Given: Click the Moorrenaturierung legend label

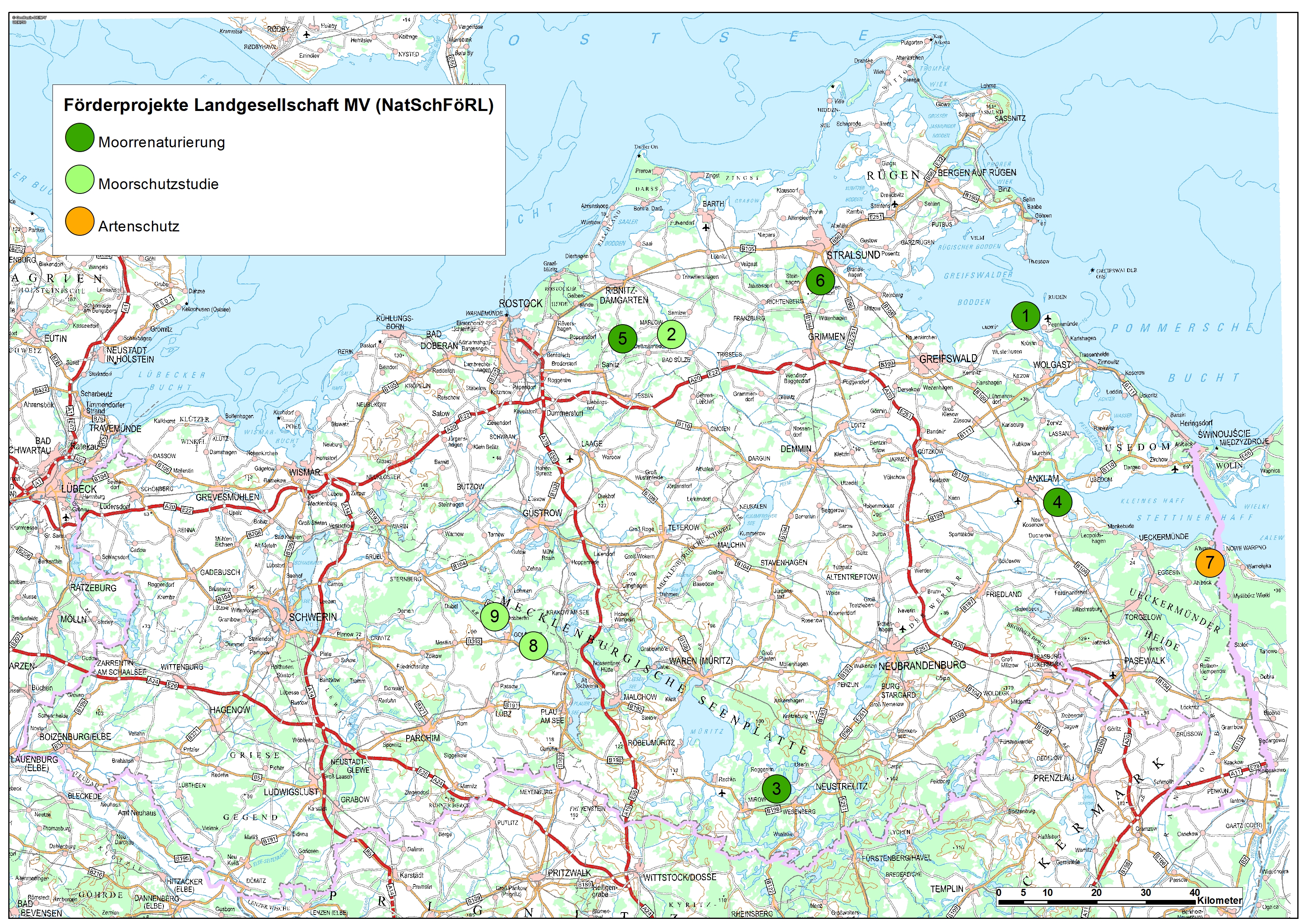Looking at the screenshot, I should pyautogui.click(x=161, y=142).
